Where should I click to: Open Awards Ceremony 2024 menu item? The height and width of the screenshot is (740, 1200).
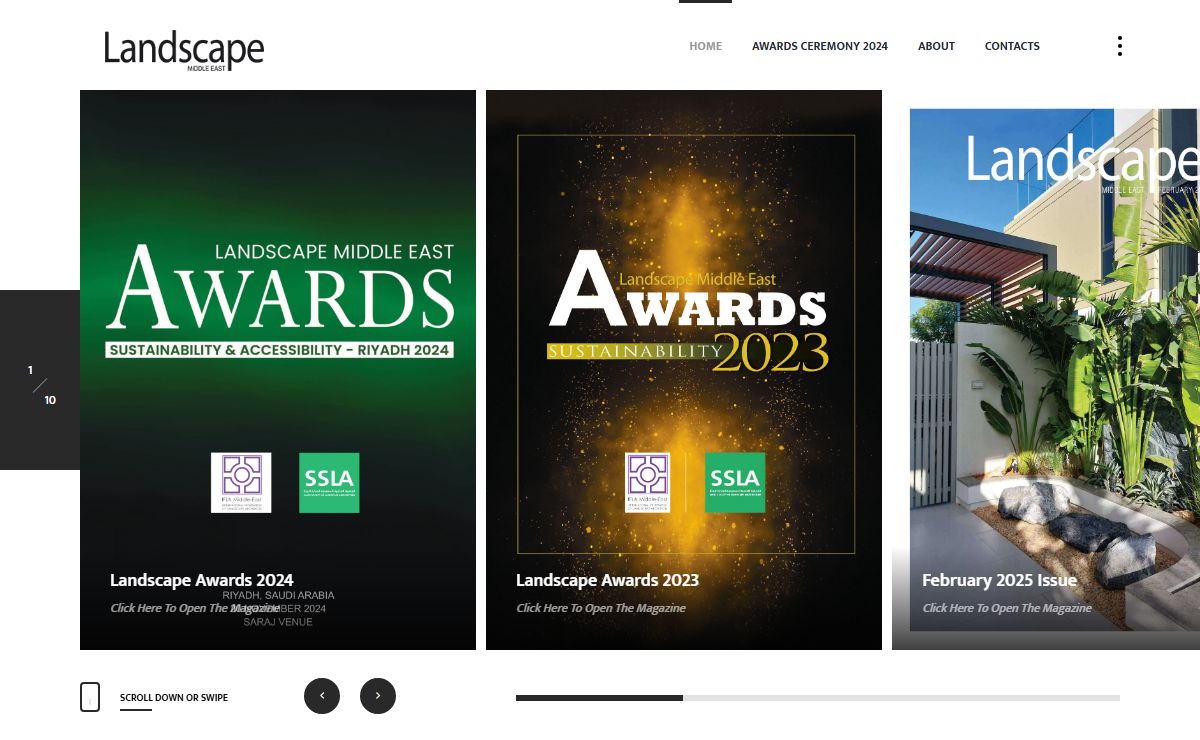[x=820, y=46]
